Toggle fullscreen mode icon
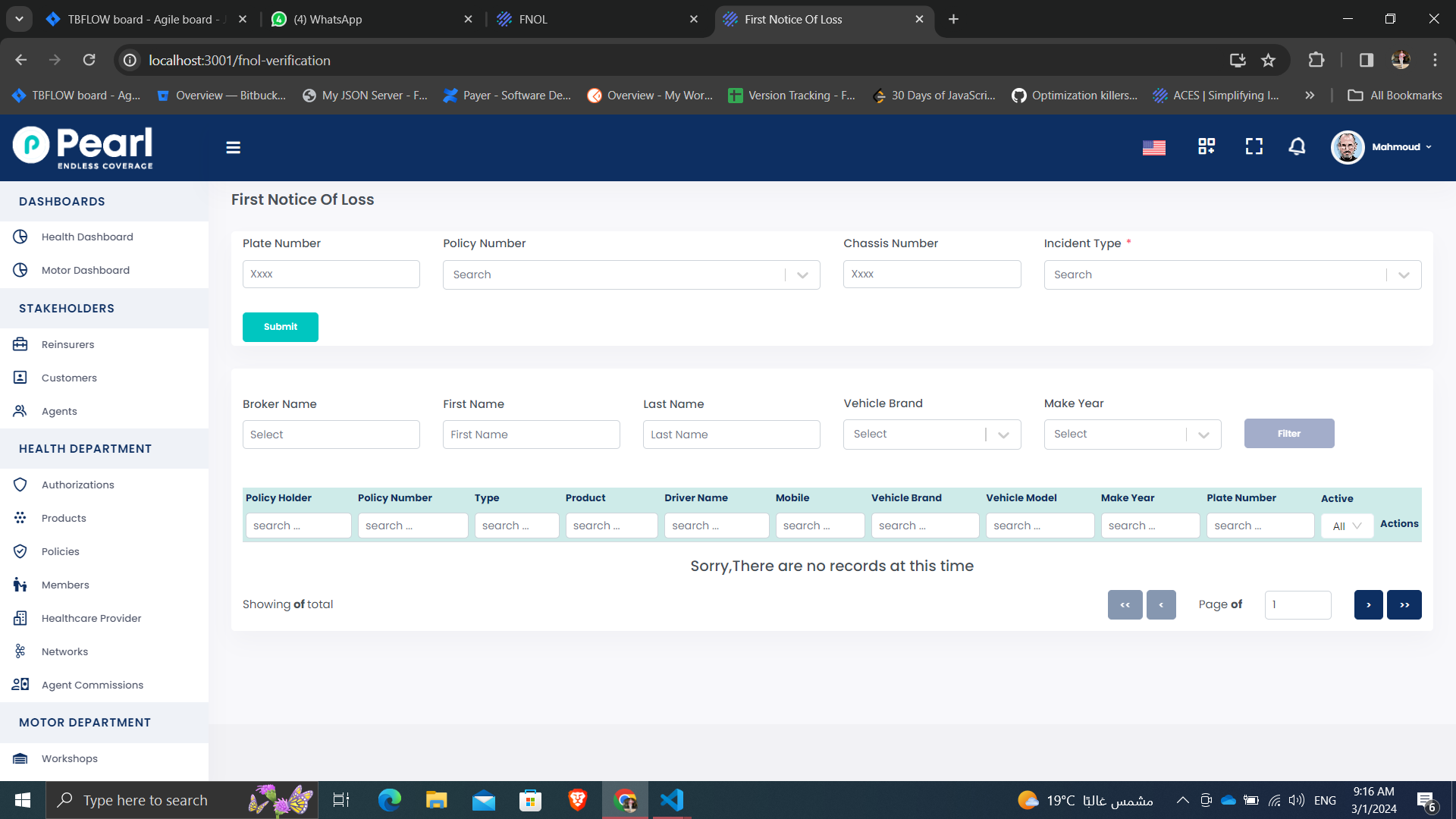Image resolution: width=1456 pixels, height=819 pixels. coord(1254,146)
